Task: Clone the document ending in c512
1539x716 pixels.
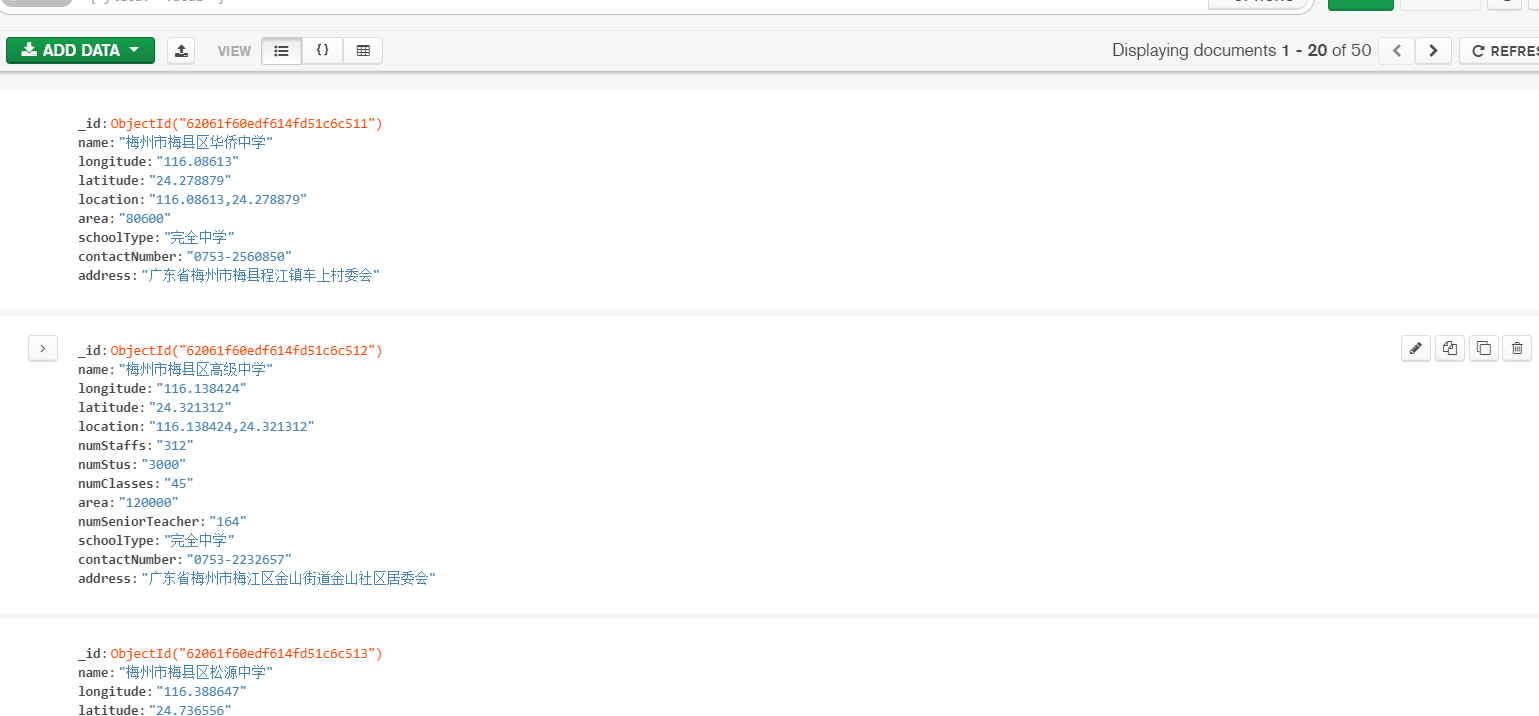Action: coord(1484,348)
